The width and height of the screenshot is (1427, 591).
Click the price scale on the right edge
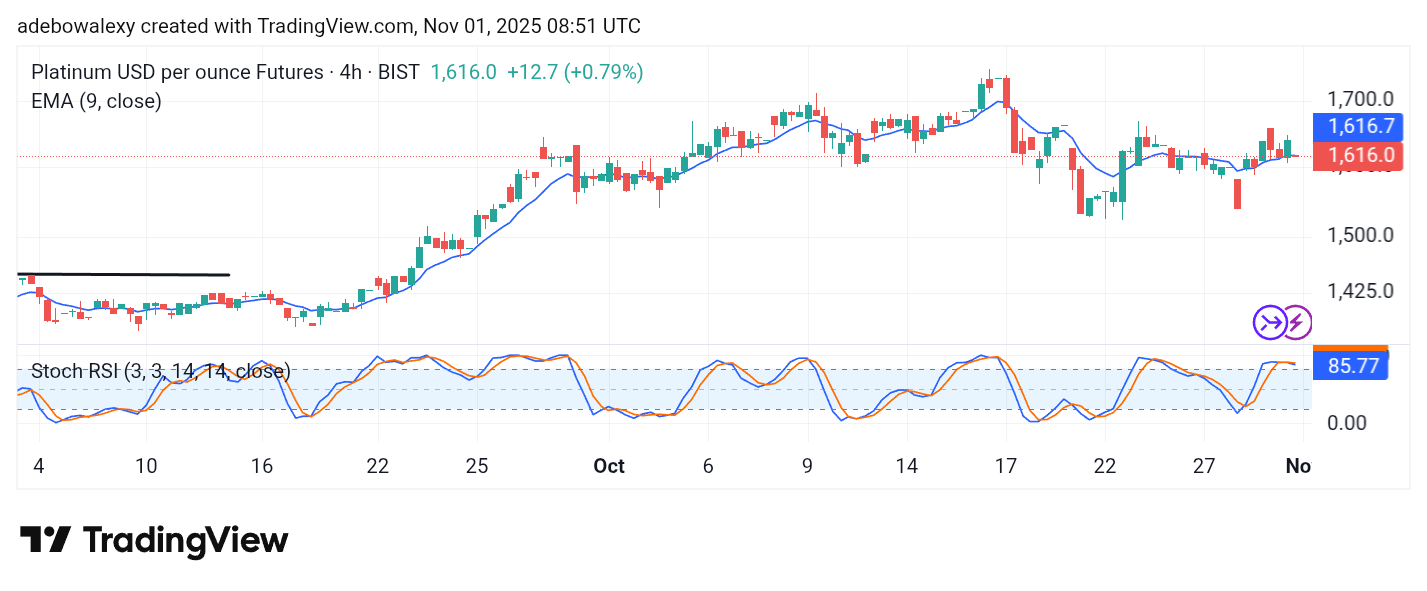click(1364, 235)
